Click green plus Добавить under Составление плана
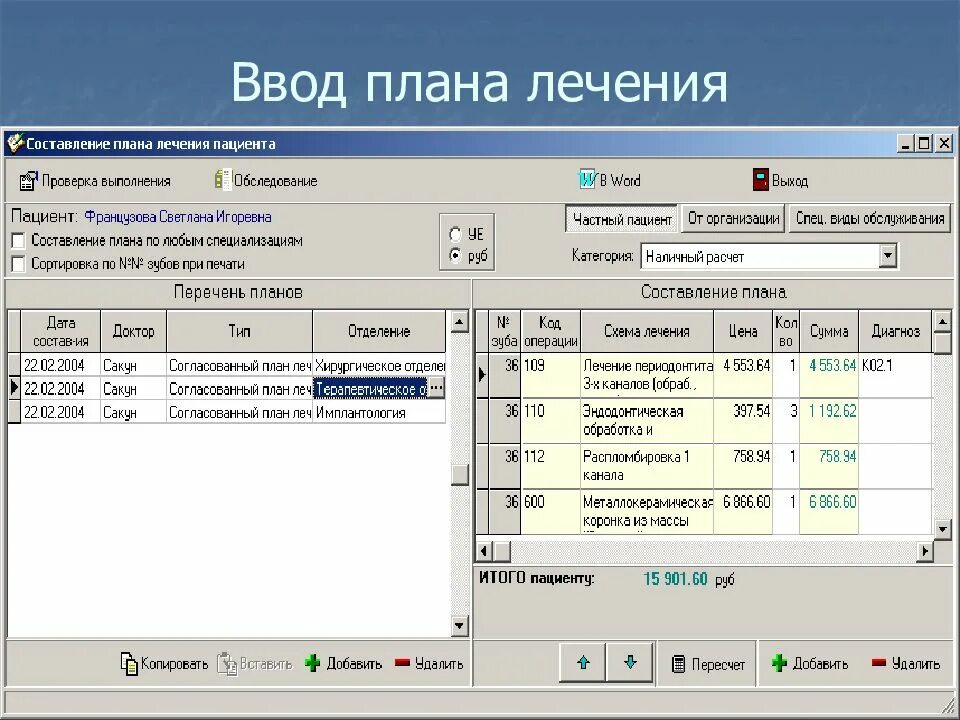The image size is (960, 720). click(x=779, y=664)
